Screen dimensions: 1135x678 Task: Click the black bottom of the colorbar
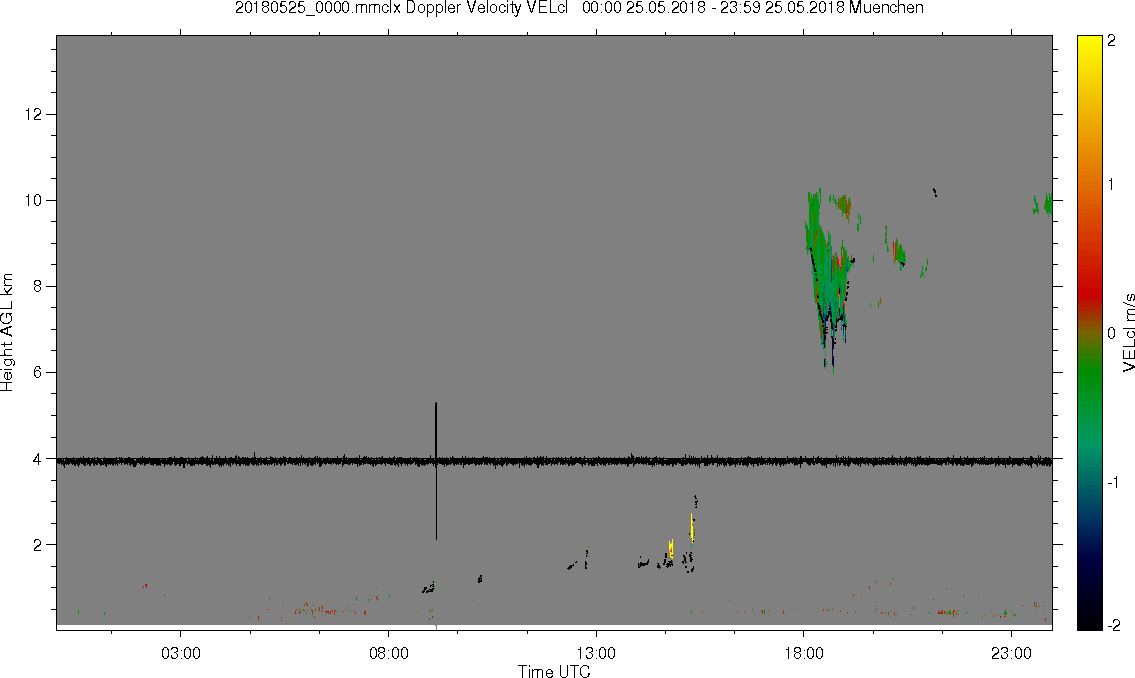click(1089, 621)
